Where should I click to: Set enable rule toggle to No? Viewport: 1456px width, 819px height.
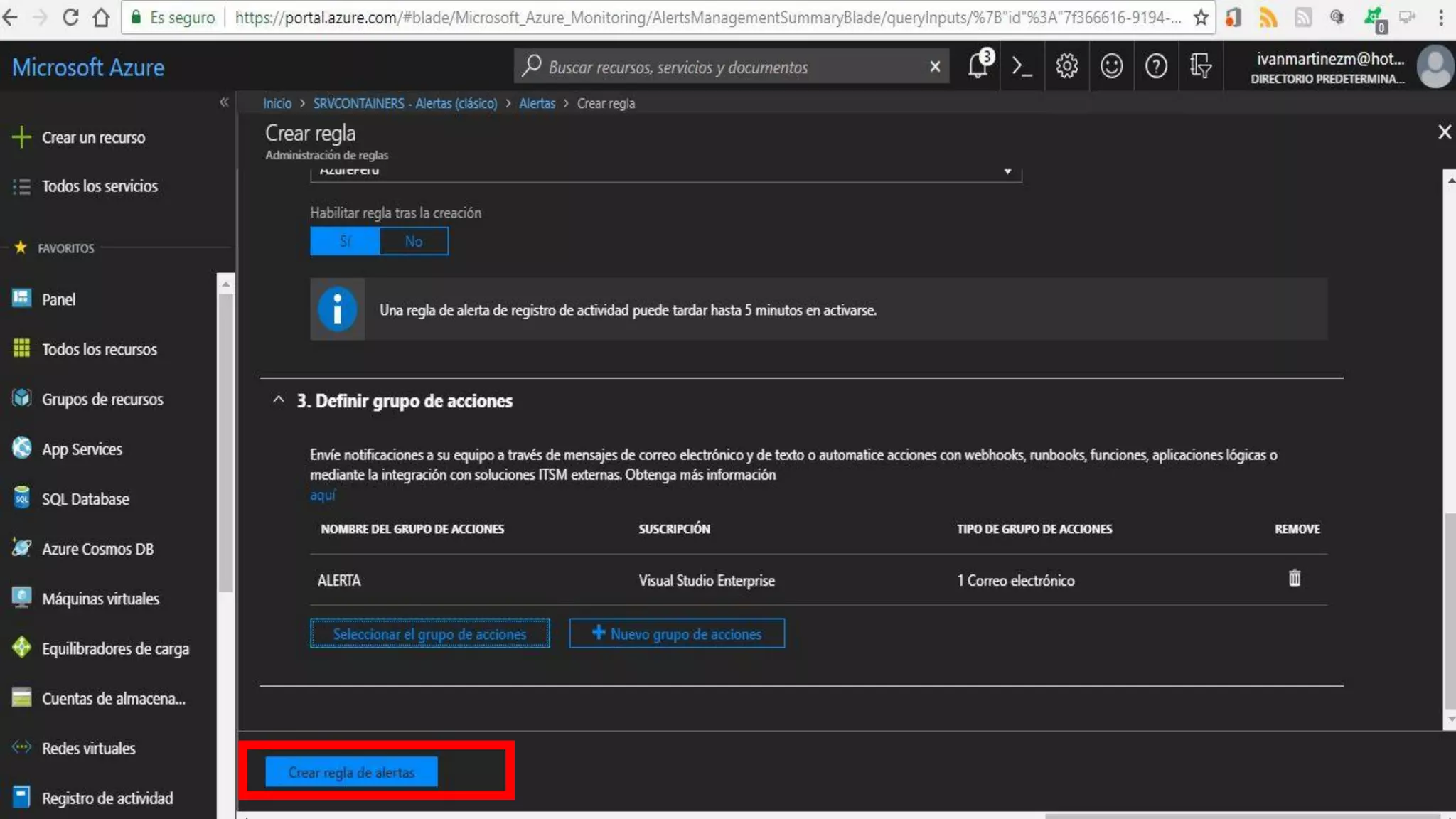[414, 241]
